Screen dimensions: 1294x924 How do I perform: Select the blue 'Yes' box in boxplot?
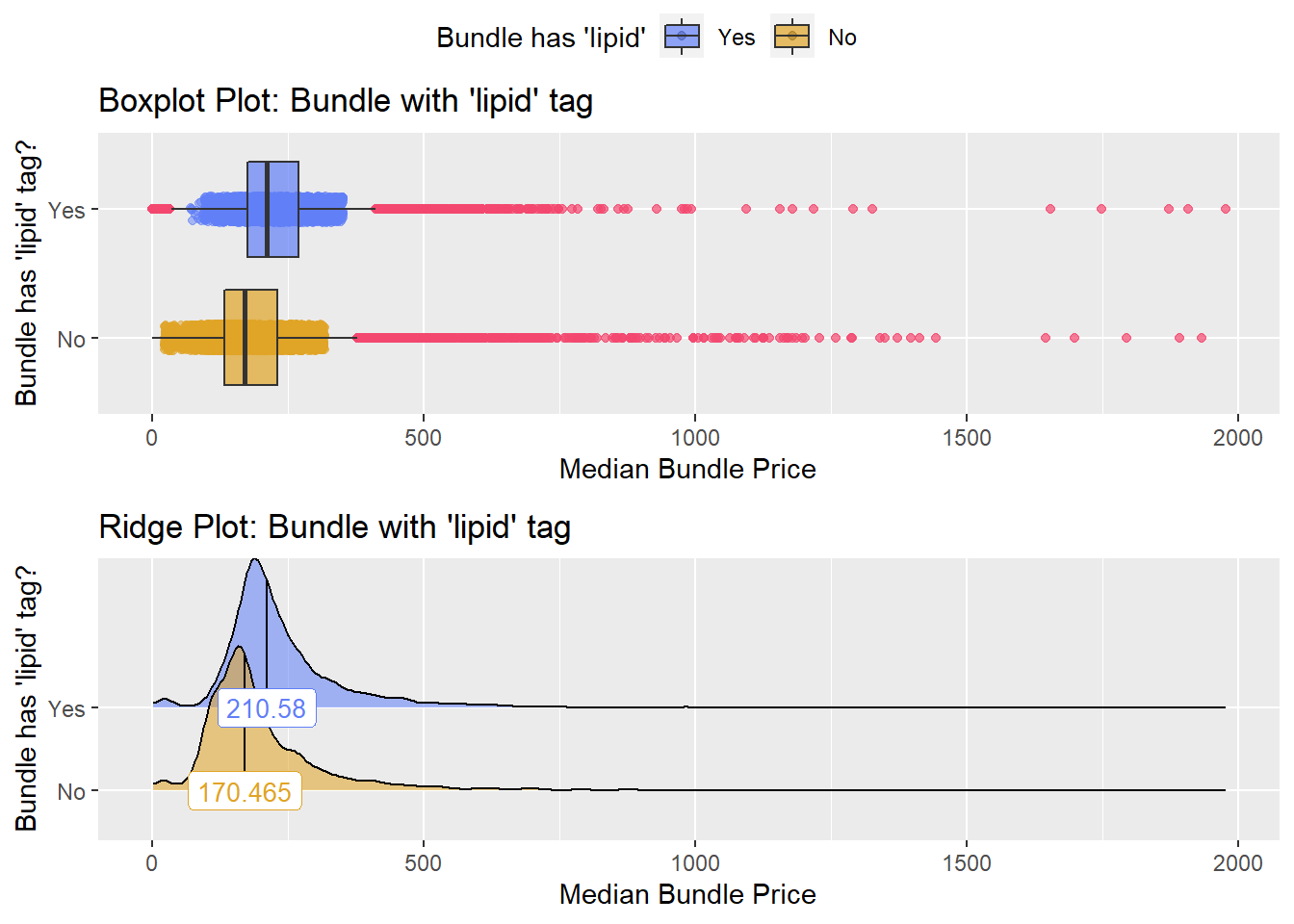point(272,209)
